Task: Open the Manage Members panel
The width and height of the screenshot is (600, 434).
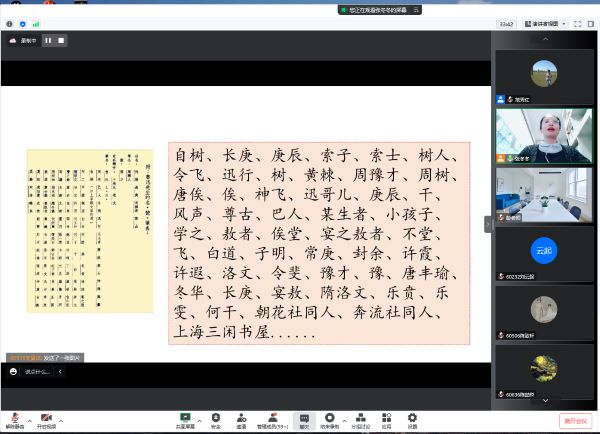Action: (271, 419)
